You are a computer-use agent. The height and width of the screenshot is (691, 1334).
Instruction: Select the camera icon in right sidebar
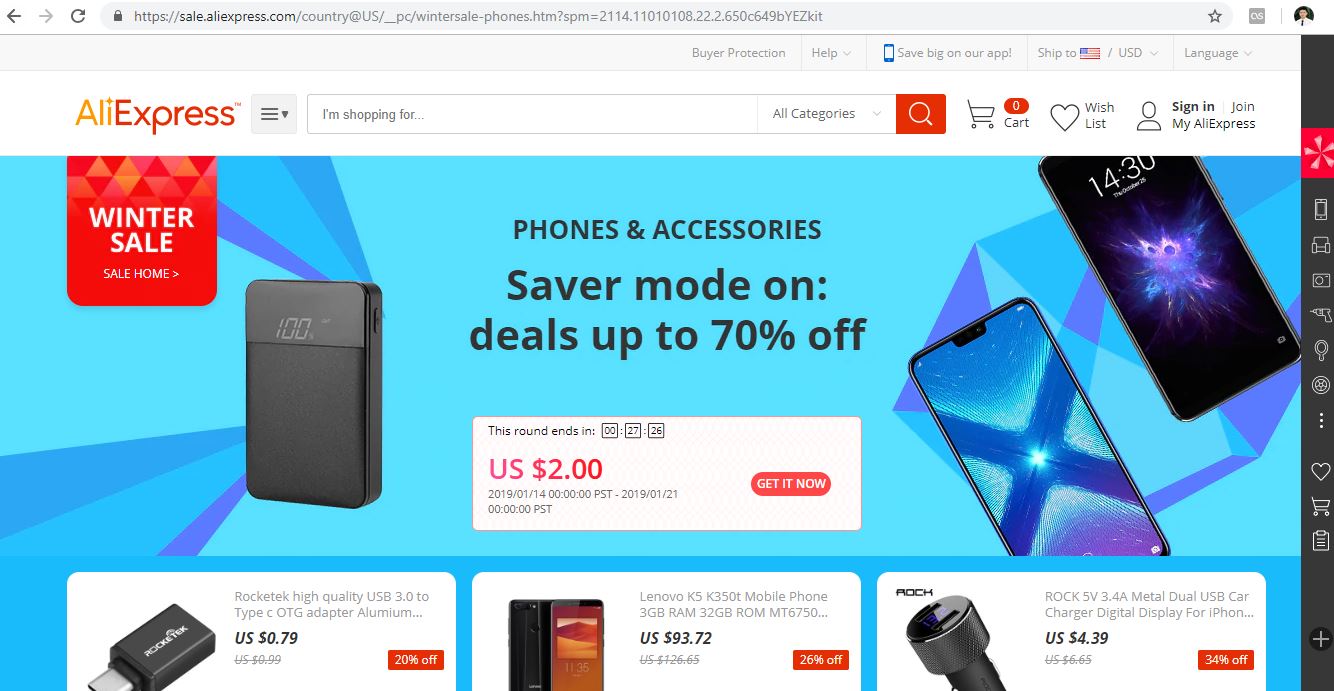click(1320, 280)
